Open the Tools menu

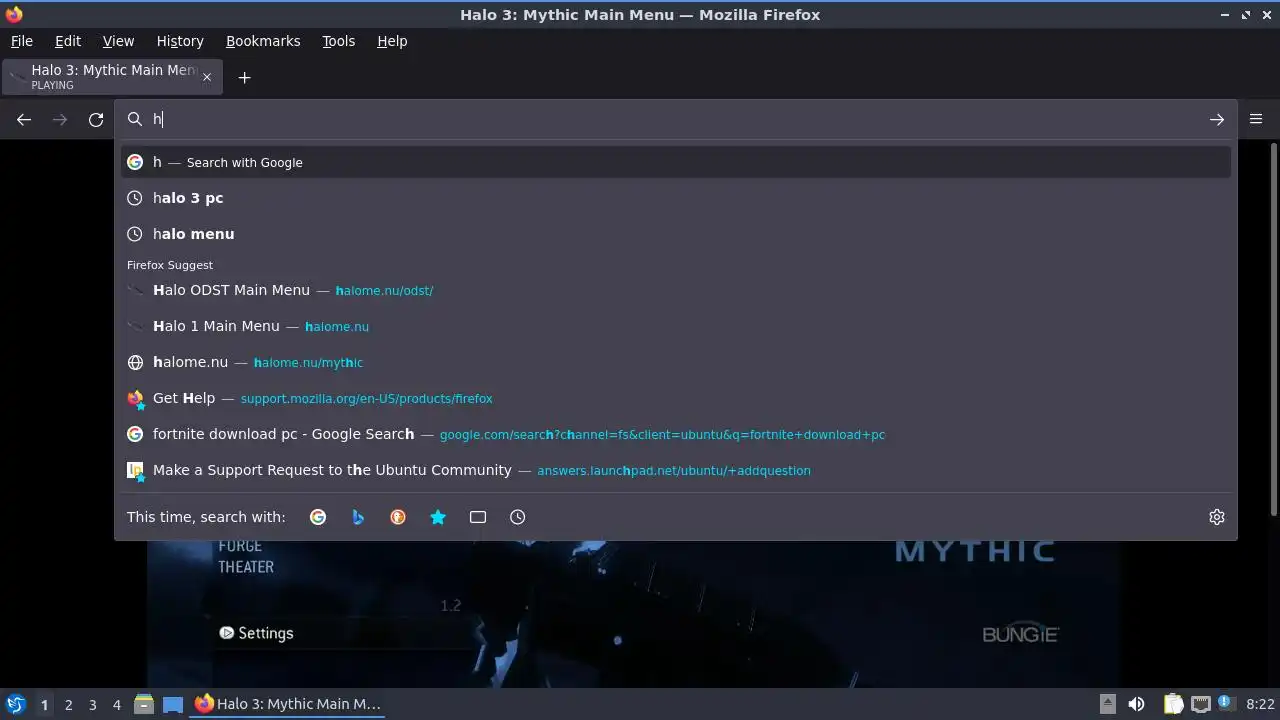(x=338, y=41)
